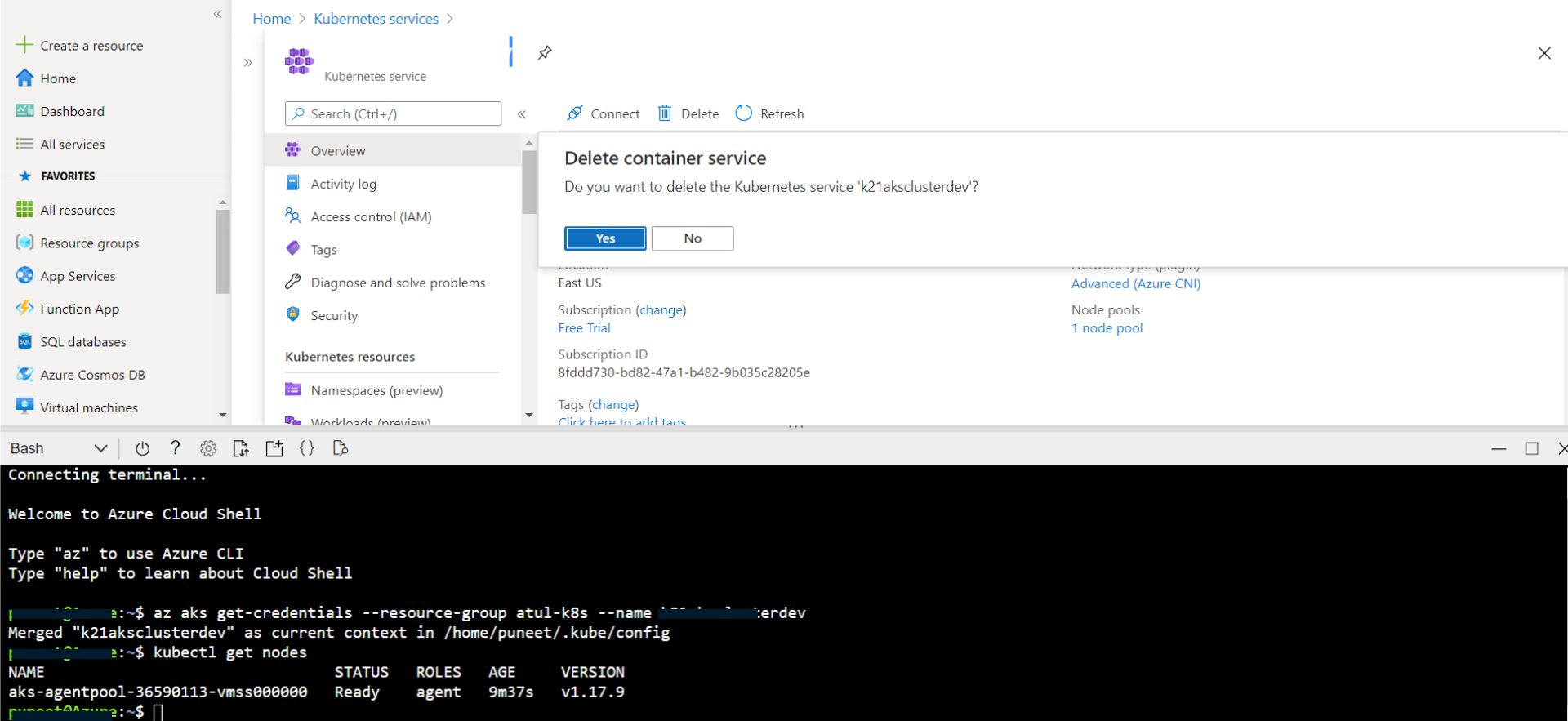Viewport: 1568px width, 721px height.
Task: Collapse the resource menu chevron
Action: tap(522, 114)
